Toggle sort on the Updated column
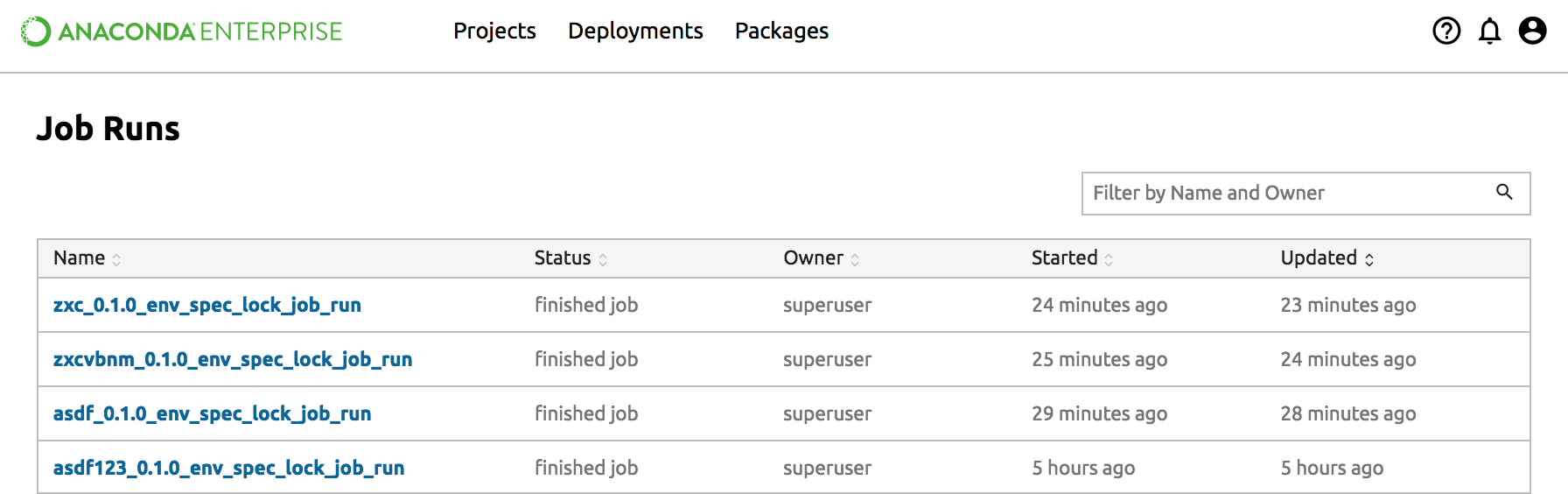Image resolution: width=1568 pixels, height=494 pixels. click(x=1369, y=259)
